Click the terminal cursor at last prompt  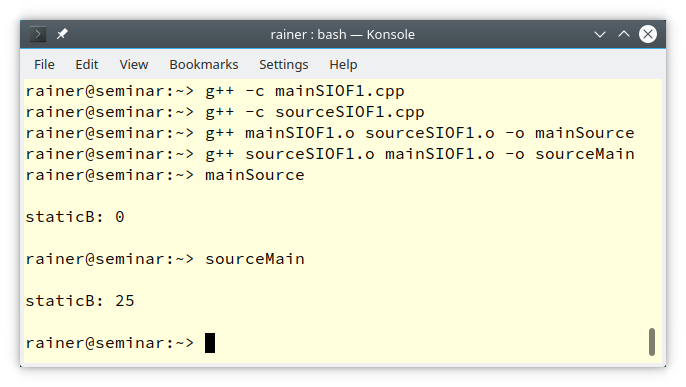(210, 343)
